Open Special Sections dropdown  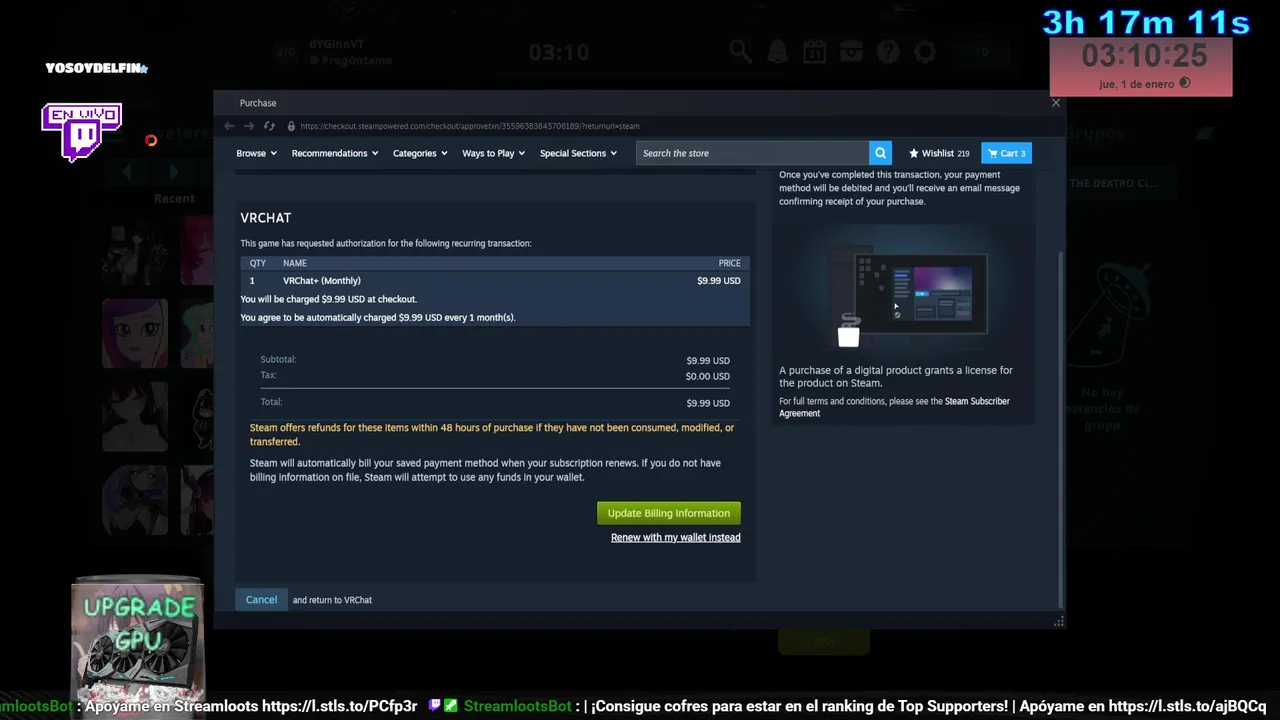[578, 153]
